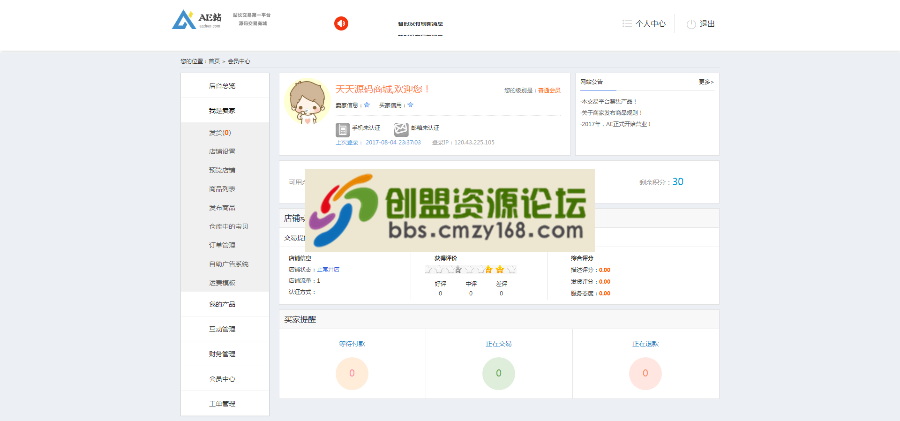Select 订单管理 from the sidebar menu

point(222,245)
